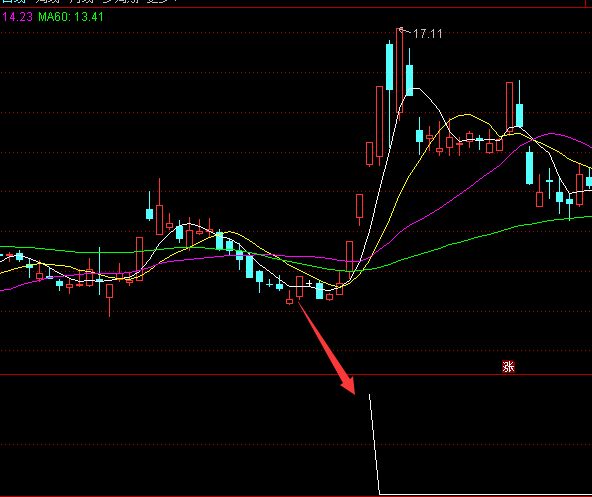Click the red 涨 marker icon

(508, 366)
